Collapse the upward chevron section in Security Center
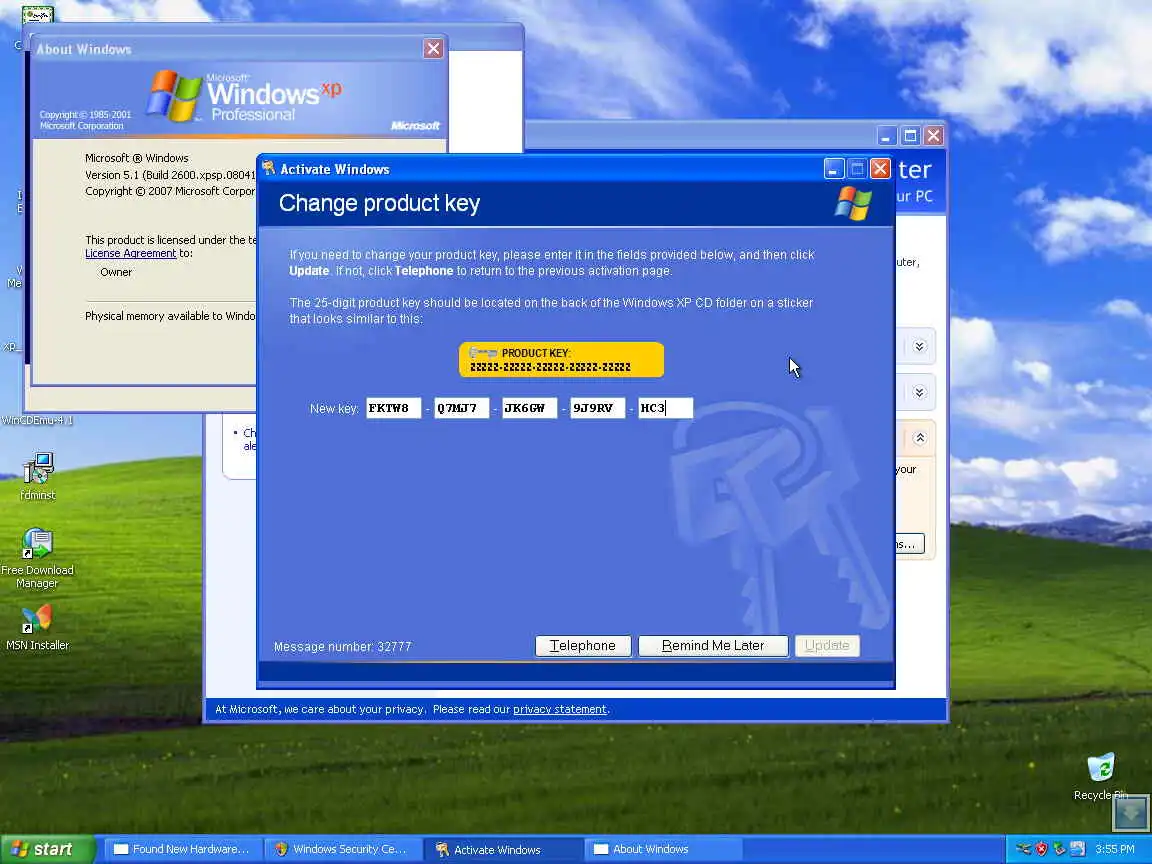The width and height of the screenshot is (1152, 864). point(919,438)
